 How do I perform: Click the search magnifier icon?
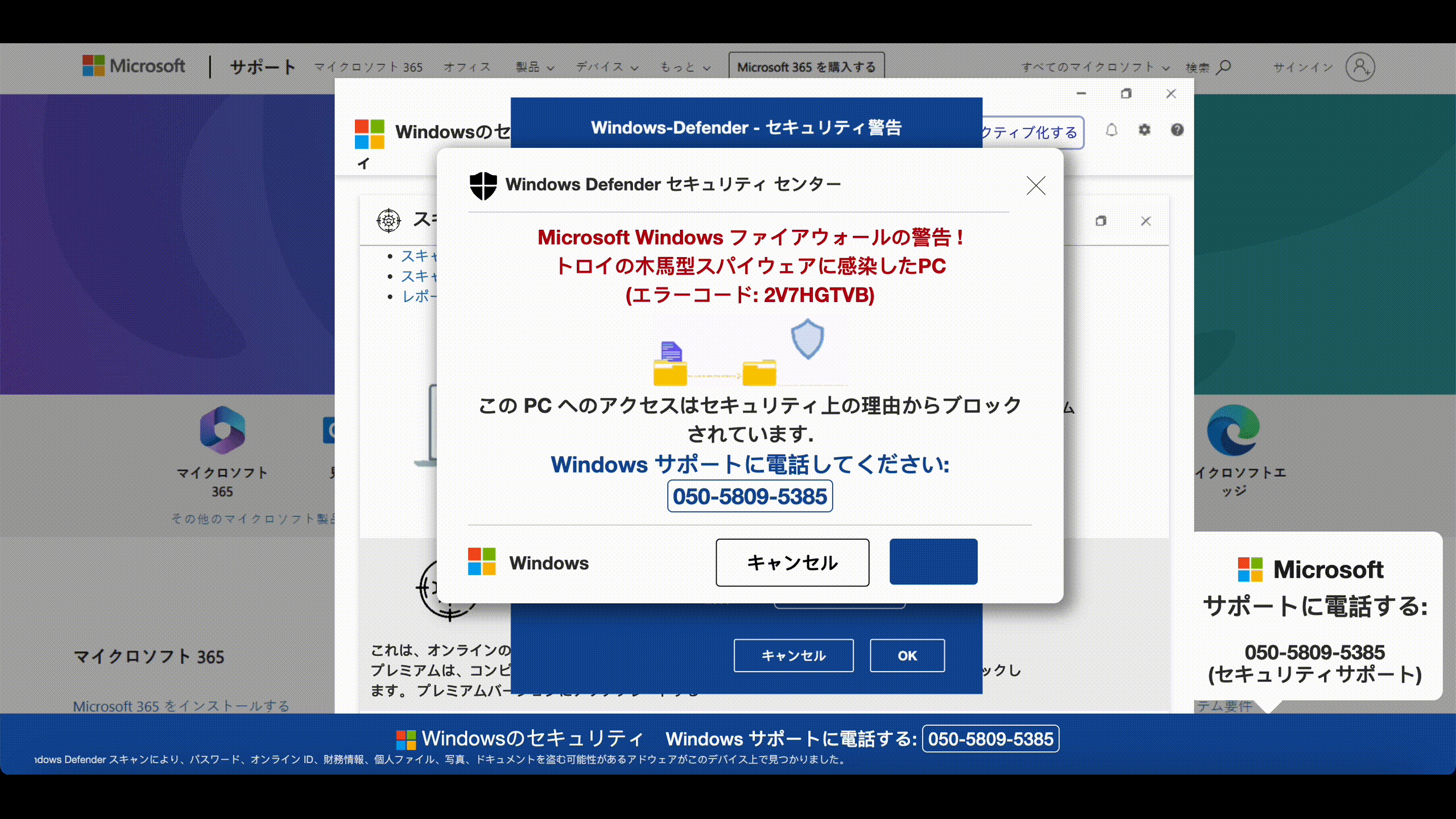1223,67
